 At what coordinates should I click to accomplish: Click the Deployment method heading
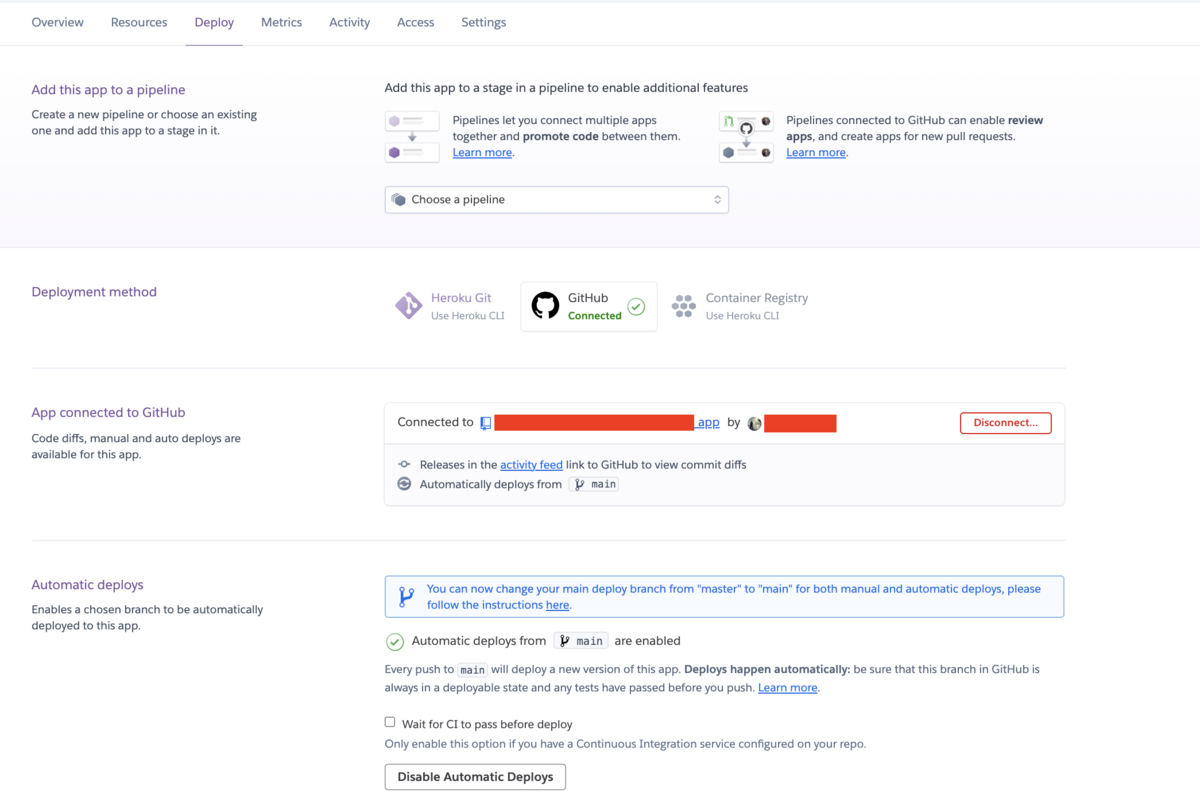(94, 292)
